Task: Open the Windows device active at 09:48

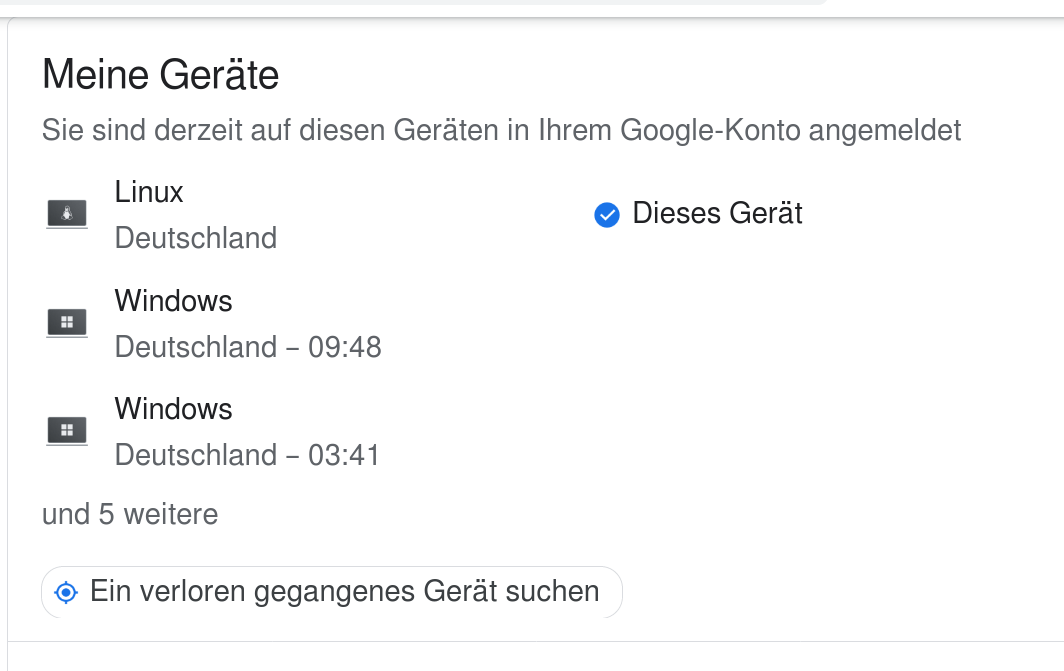Action: click(x=174, y=301)
